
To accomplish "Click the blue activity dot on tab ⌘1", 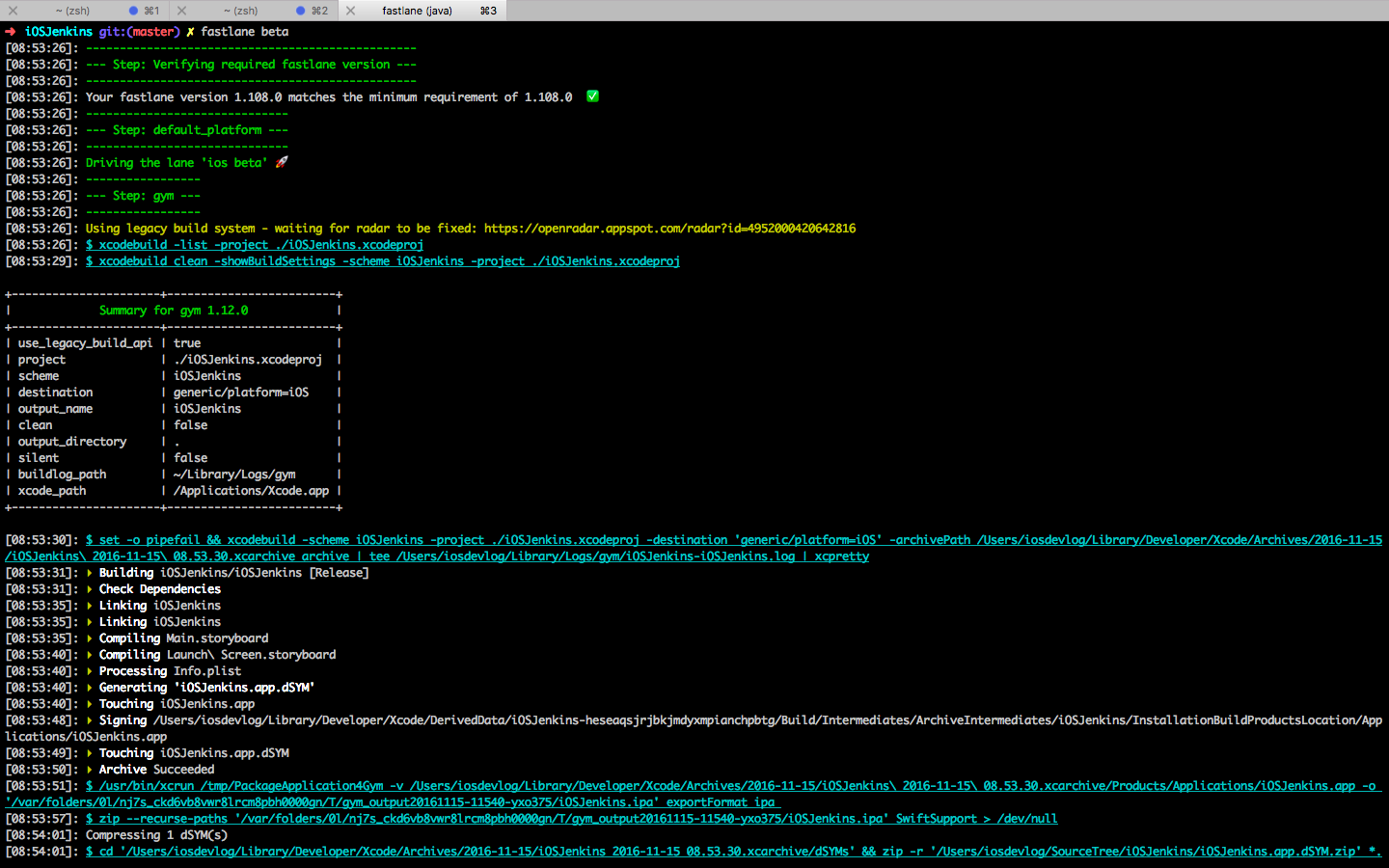I will 133,11.
